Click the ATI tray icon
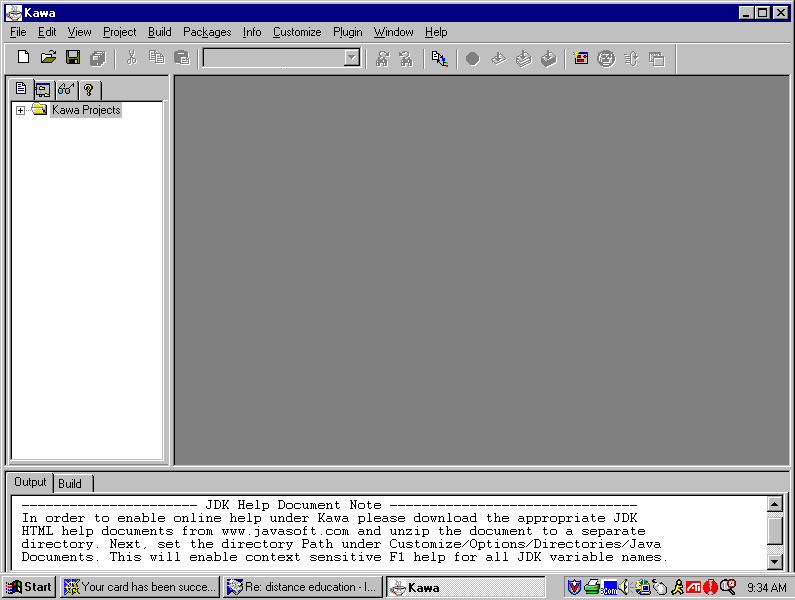The image size is (795, 600). click(693, 587)
